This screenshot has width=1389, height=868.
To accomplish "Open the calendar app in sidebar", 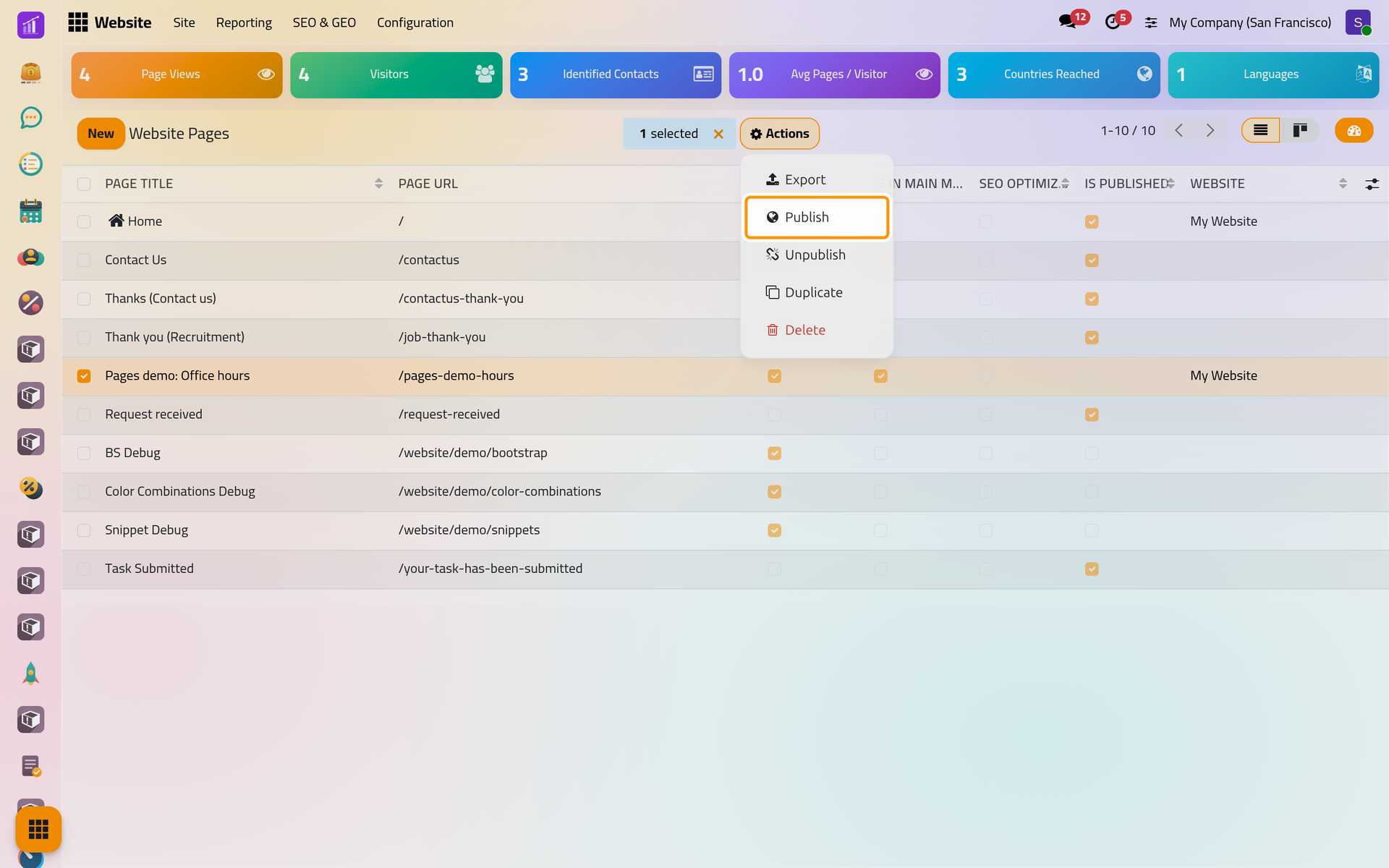I will [30, 210].
